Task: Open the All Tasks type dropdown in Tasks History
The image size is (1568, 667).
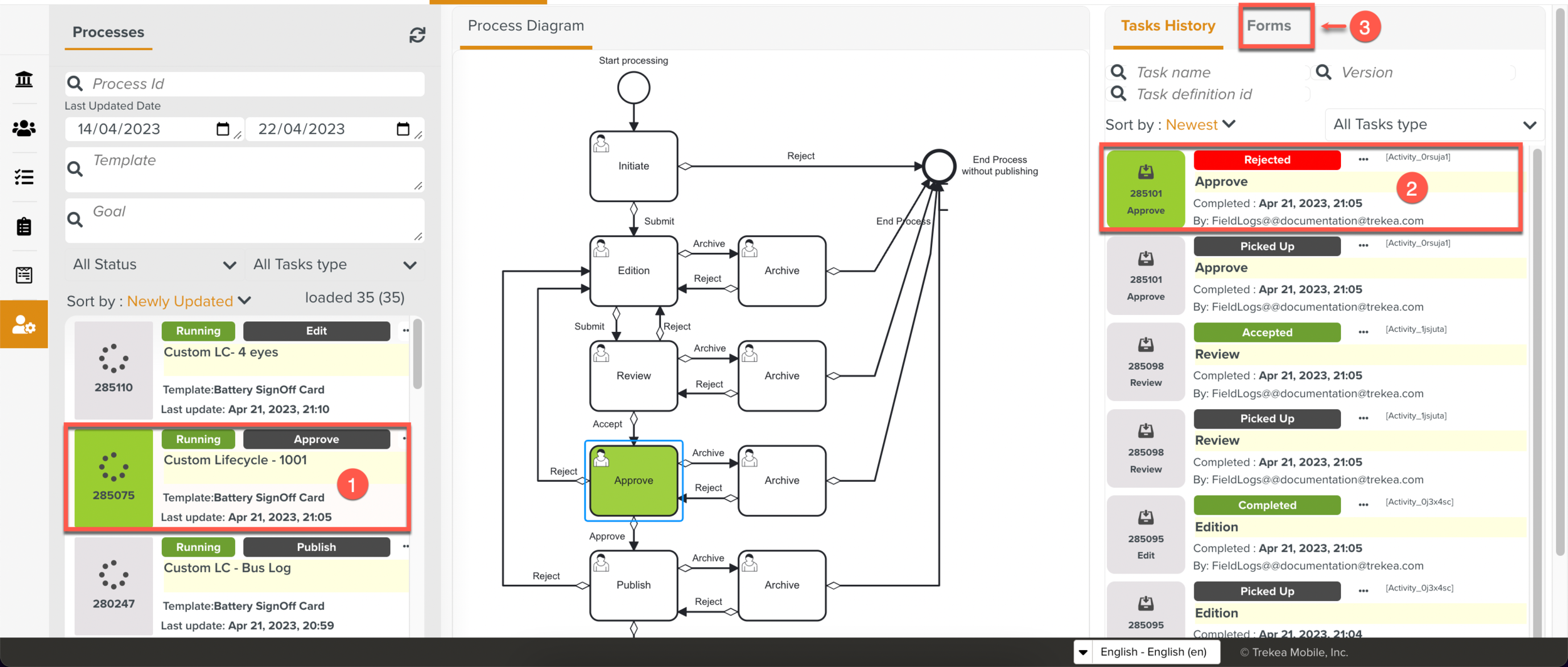Action: (x=1434, y=125)
